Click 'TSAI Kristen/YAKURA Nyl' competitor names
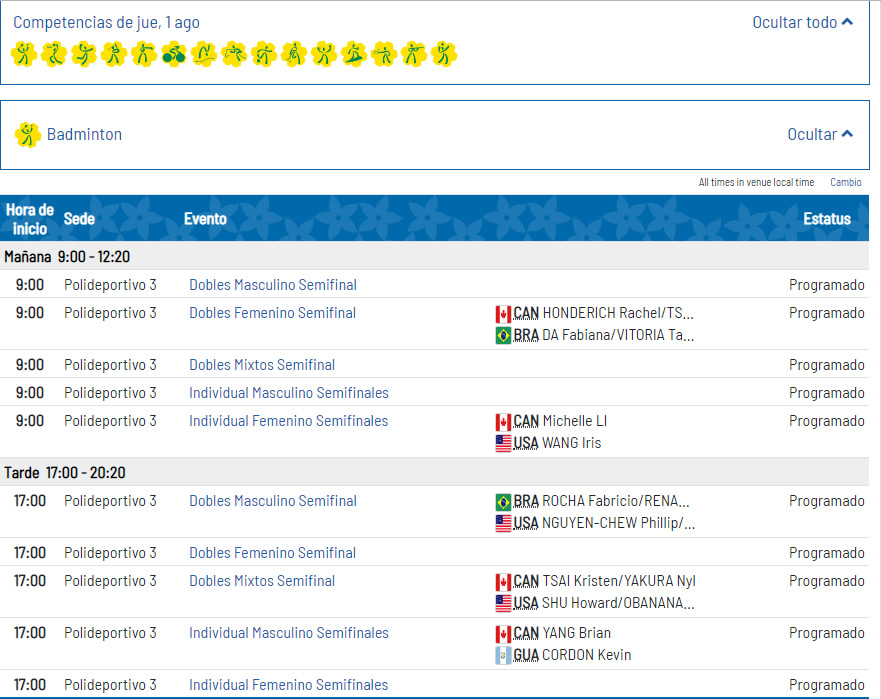The width and height of the screenshot is (881, 699). pyautogui.click(x=619, y=581)
